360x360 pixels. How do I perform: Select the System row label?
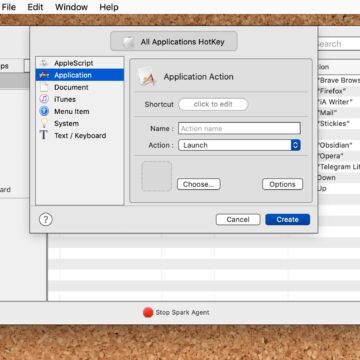click(x=66, y=123)
